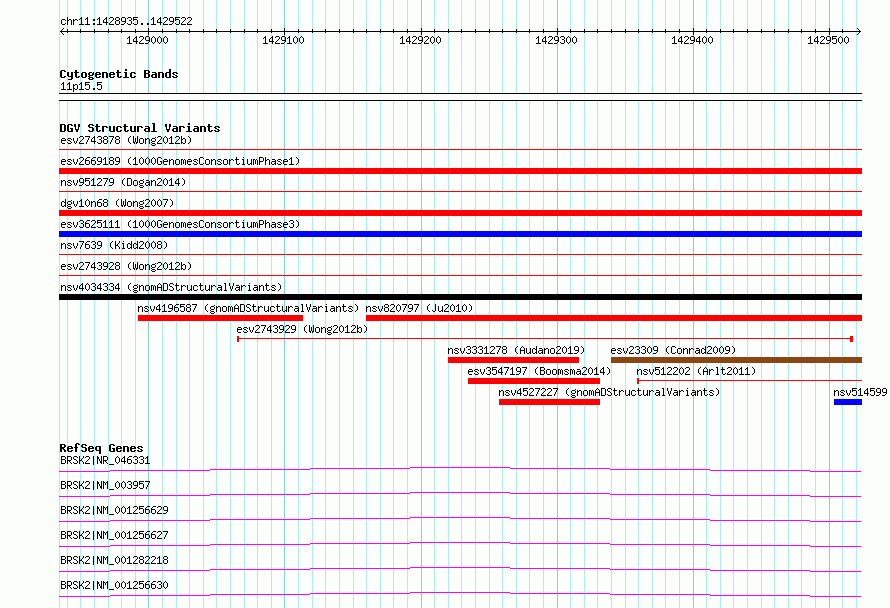The height and width of the screenshot is (608, 890).
Task: Click the 1429000 ruler position
Action: click(147, 40)
